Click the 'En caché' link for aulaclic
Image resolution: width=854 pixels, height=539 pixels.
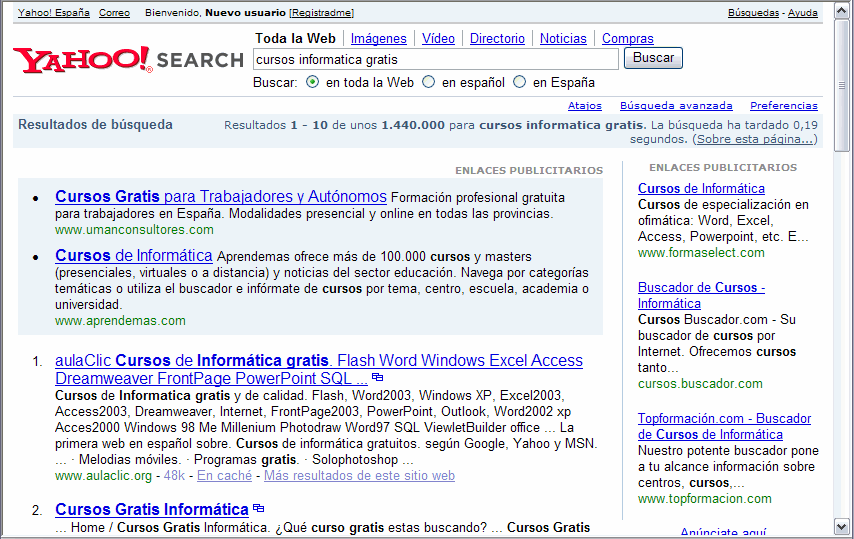[x=224, y=475]
